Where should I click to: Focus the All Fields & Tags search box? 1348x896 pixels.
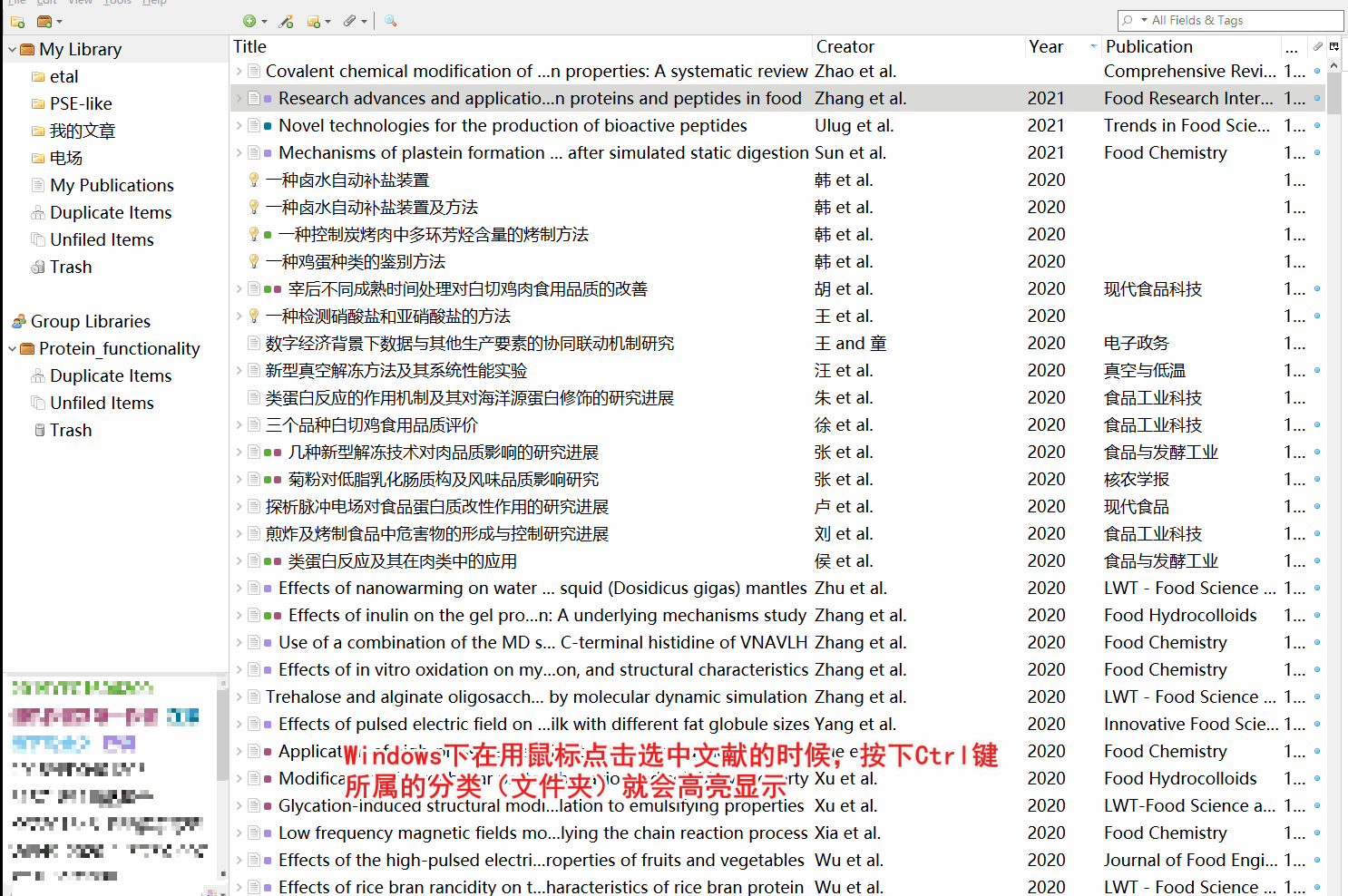[1230, 20]
